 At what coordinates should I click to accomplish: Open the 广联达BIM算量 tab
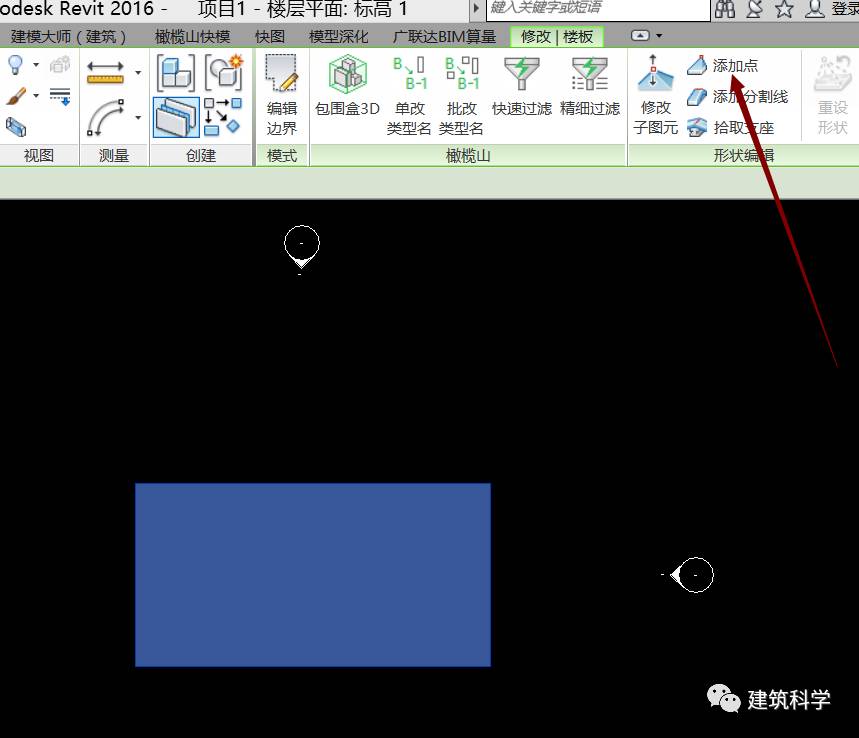pyautogui.click(x=444, y=37)
